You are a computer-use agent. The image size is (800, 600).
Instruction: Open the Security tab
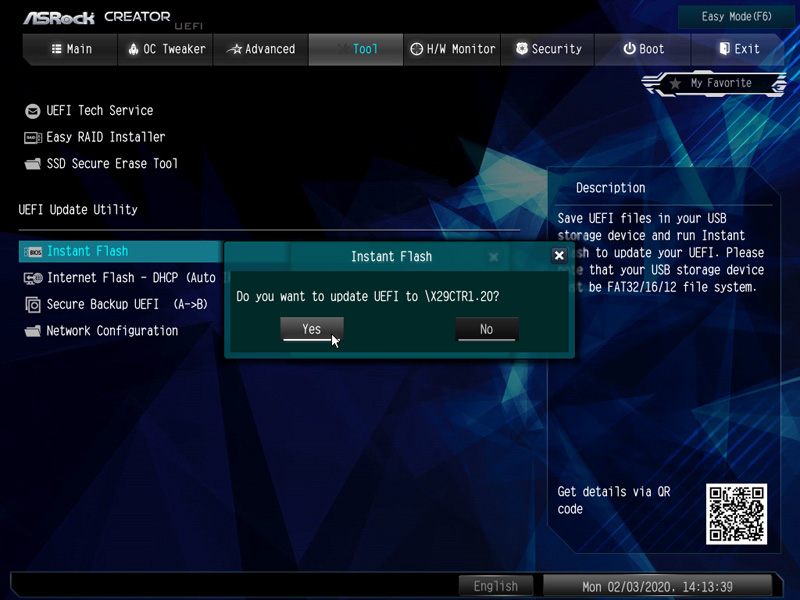coord(548,49)
